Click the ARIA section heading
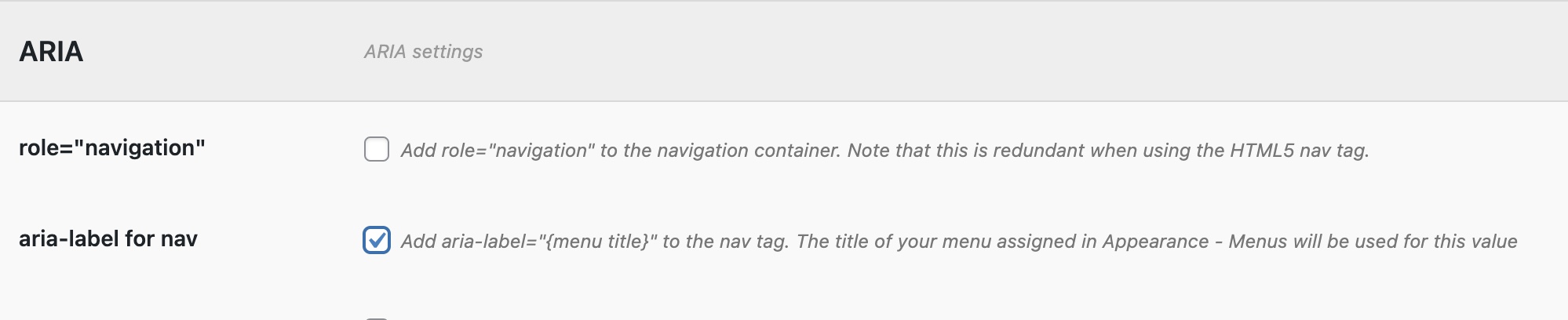This screenshot has height=320, width=1568. click(x=51, y=52)
